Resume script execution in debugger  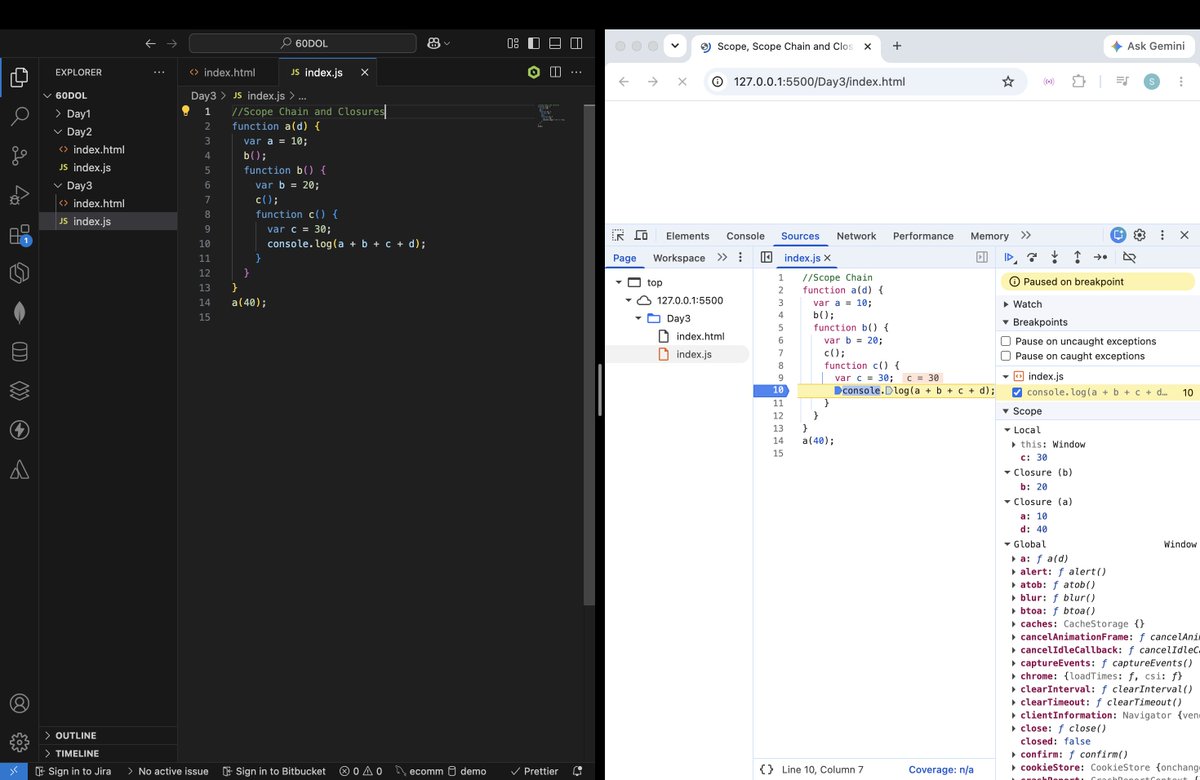coord(1010,258)
